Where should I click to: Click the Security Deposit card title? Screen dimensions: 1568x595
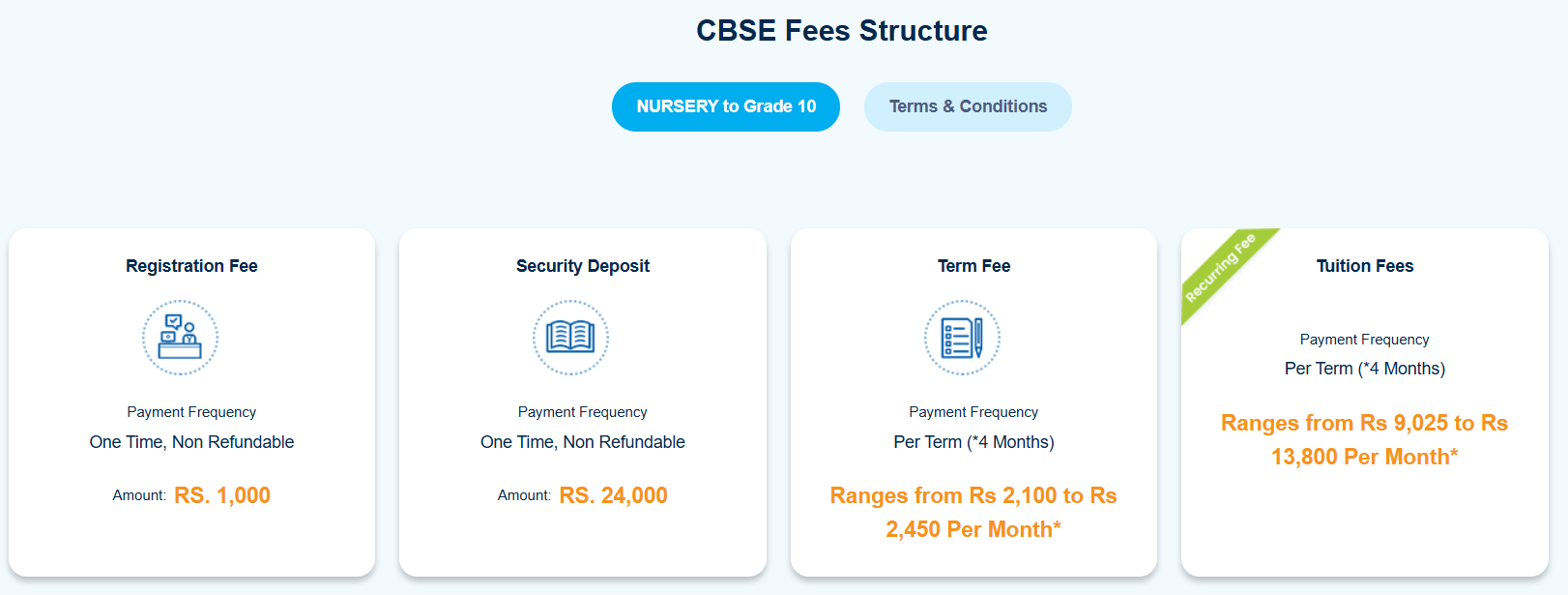[583, 266]
